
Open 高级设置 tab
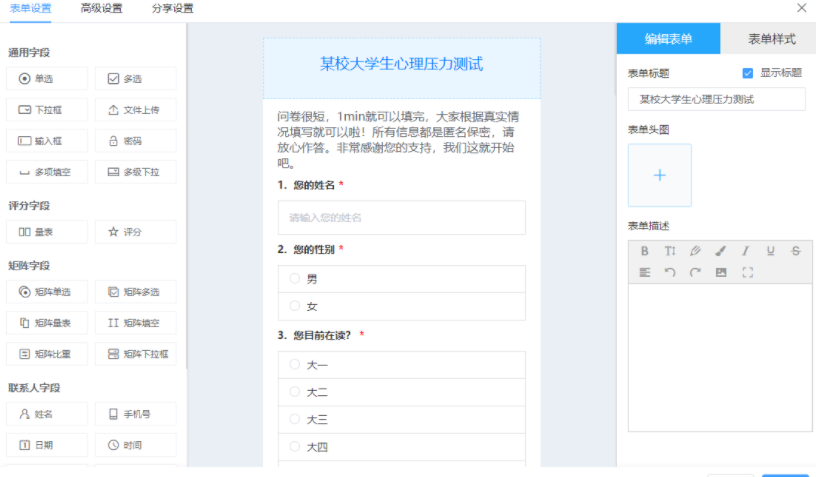click(x=101, y=9)
